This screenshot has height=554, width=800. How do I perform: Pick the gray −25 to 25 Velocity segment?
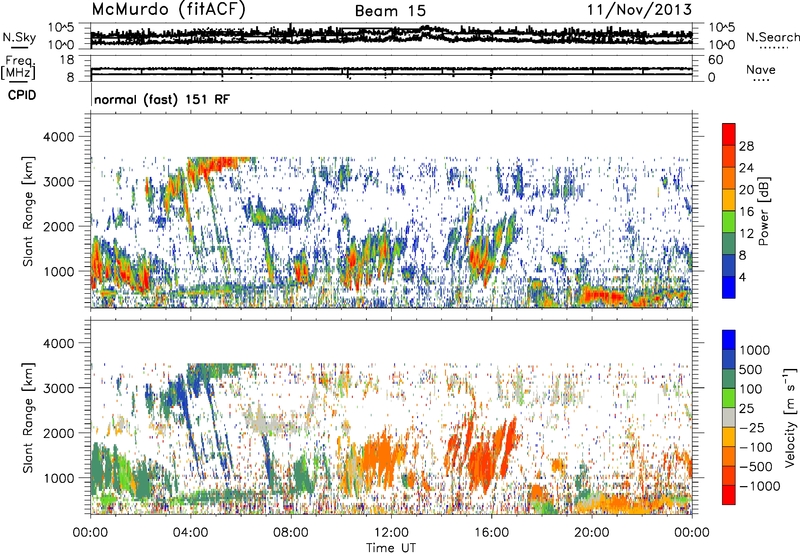729,417
